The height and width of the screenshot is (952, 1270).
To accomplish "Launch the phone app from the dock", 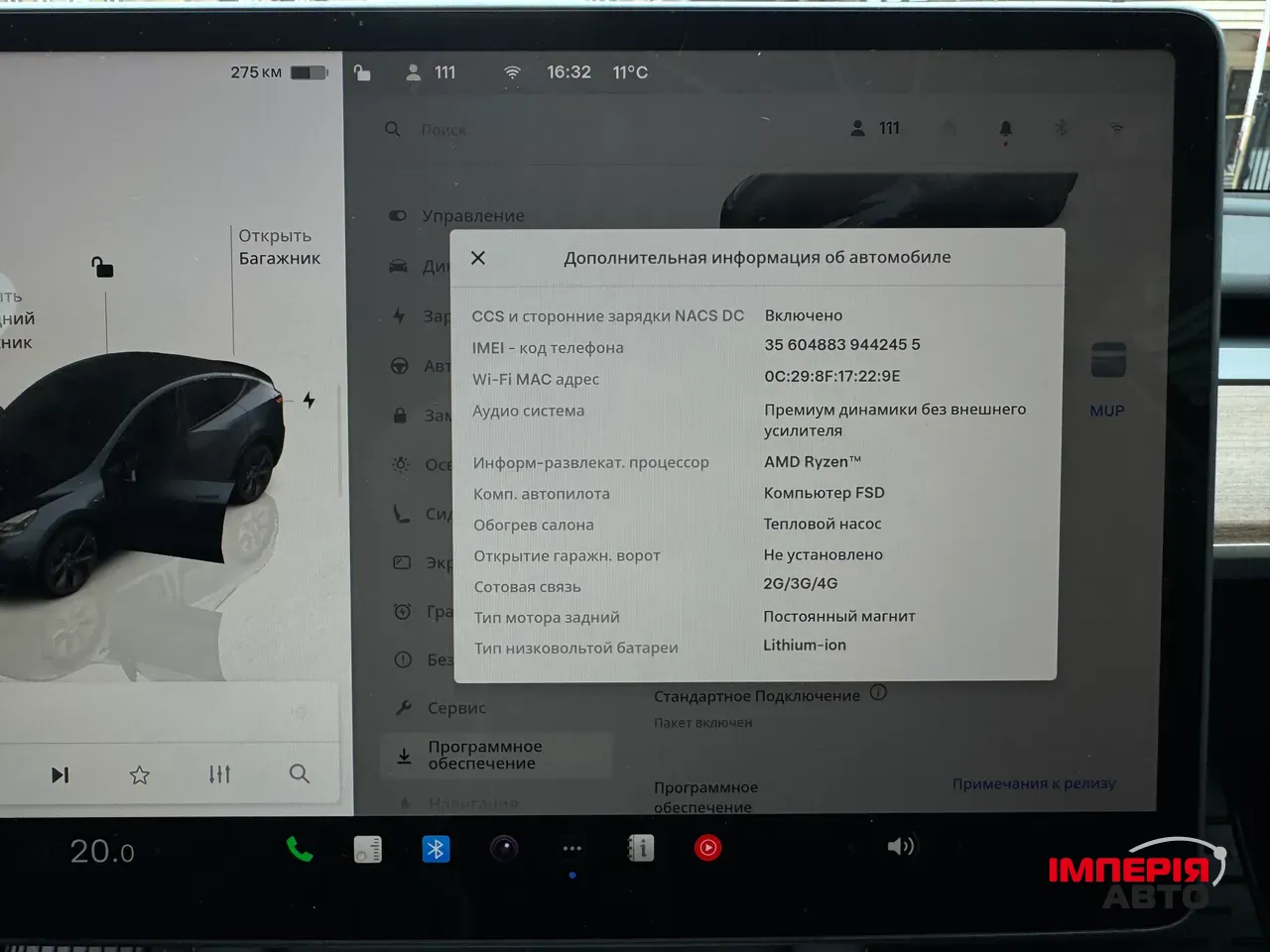I will (x=300, y=849).
